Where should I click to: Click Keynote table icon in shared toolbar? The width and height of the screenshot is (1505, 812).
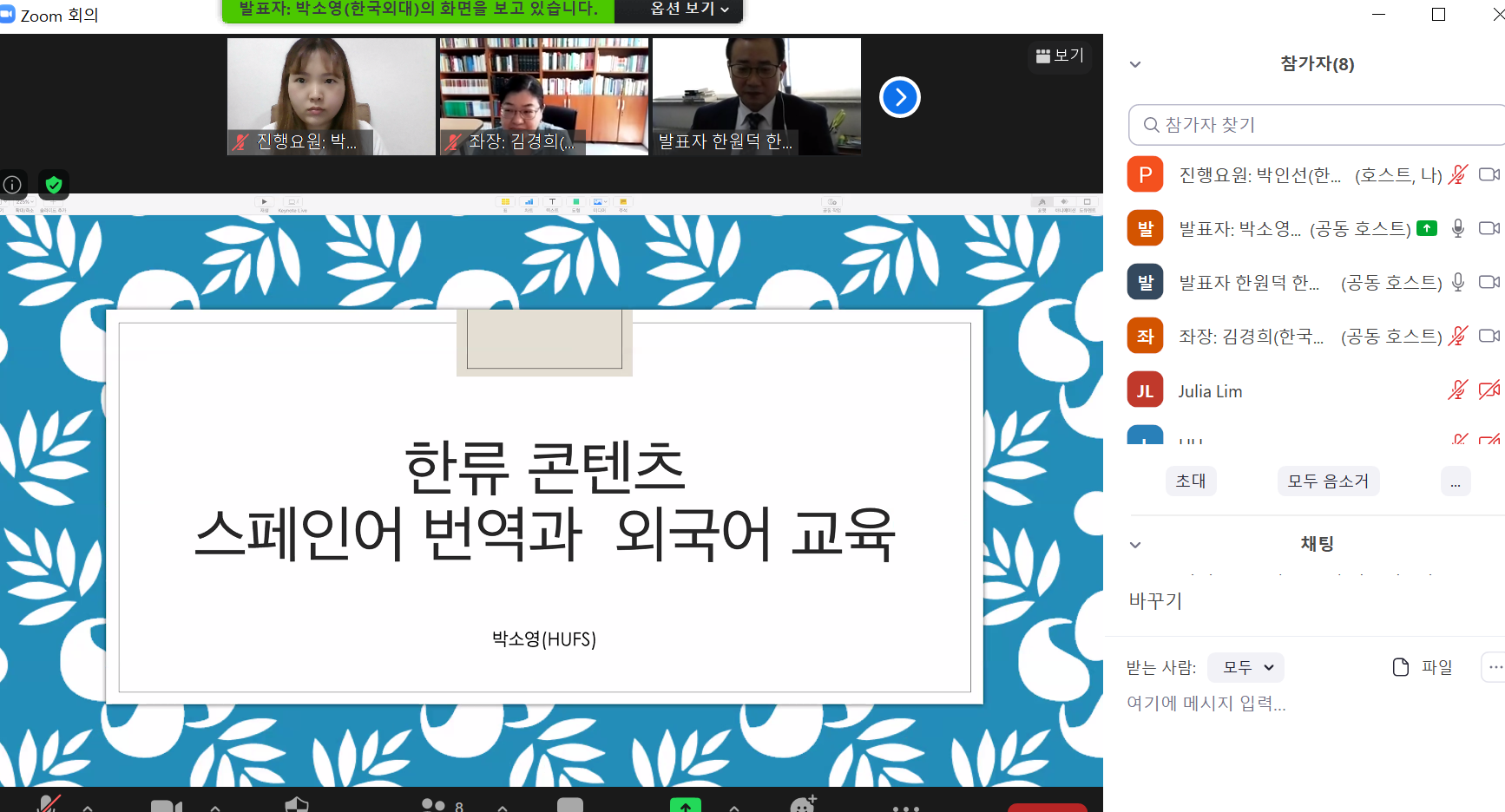[505, 202]
